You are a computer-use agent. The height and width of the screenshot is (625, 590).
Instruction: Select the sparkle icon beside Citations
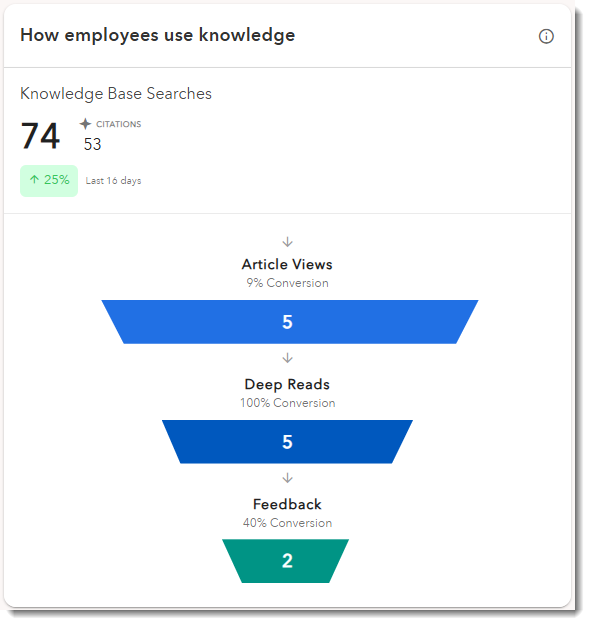86,125
